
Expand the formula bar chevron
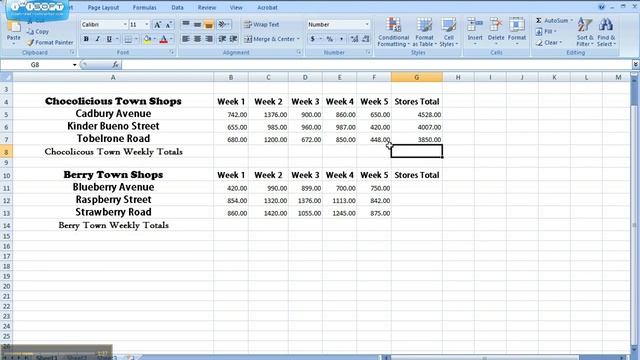tap(636, 64)
